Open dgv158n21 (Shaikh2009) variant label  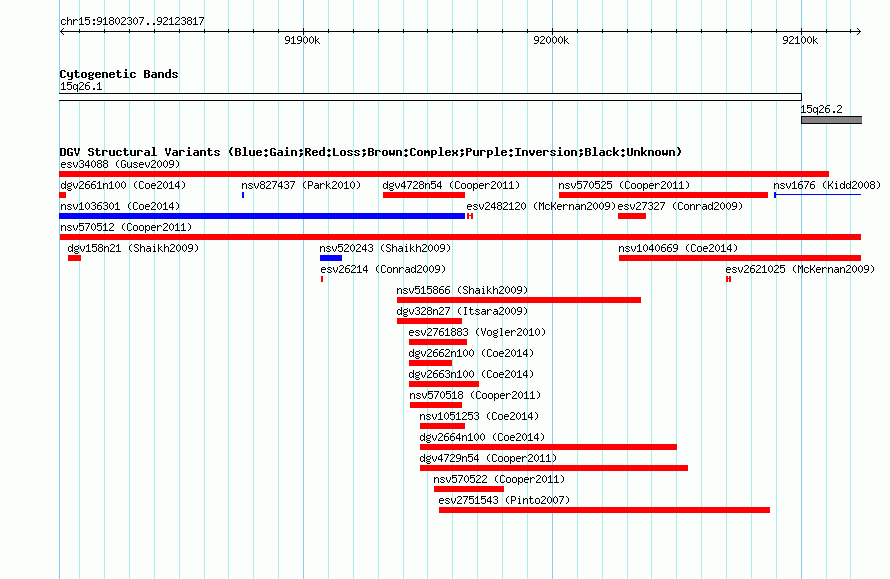[133, 248]
